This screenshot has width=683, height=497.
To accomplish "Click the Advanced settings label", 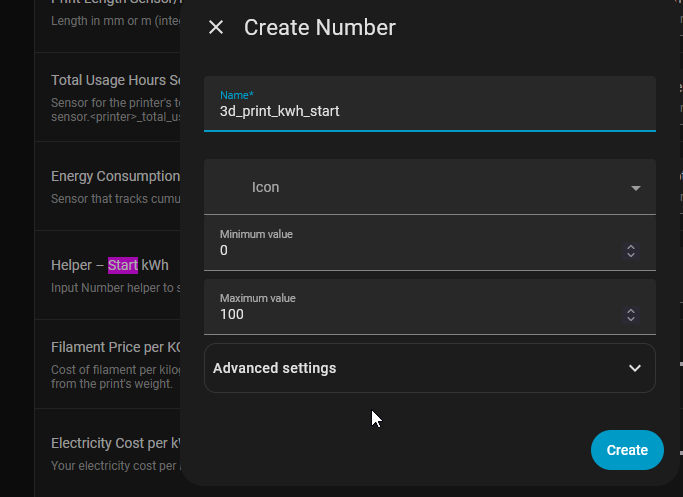I will click(275, 368).
